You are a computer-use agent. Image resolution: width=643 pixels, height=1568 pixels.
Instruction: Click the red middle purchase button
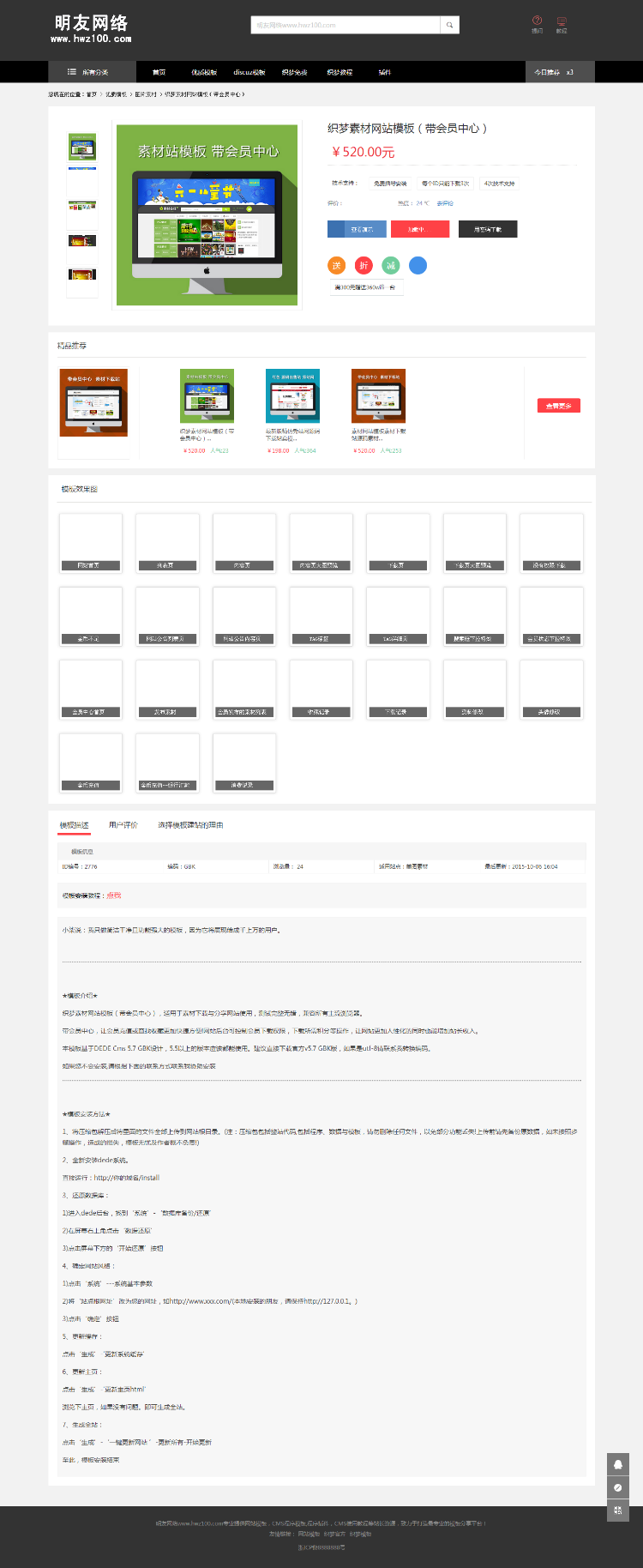420,229
